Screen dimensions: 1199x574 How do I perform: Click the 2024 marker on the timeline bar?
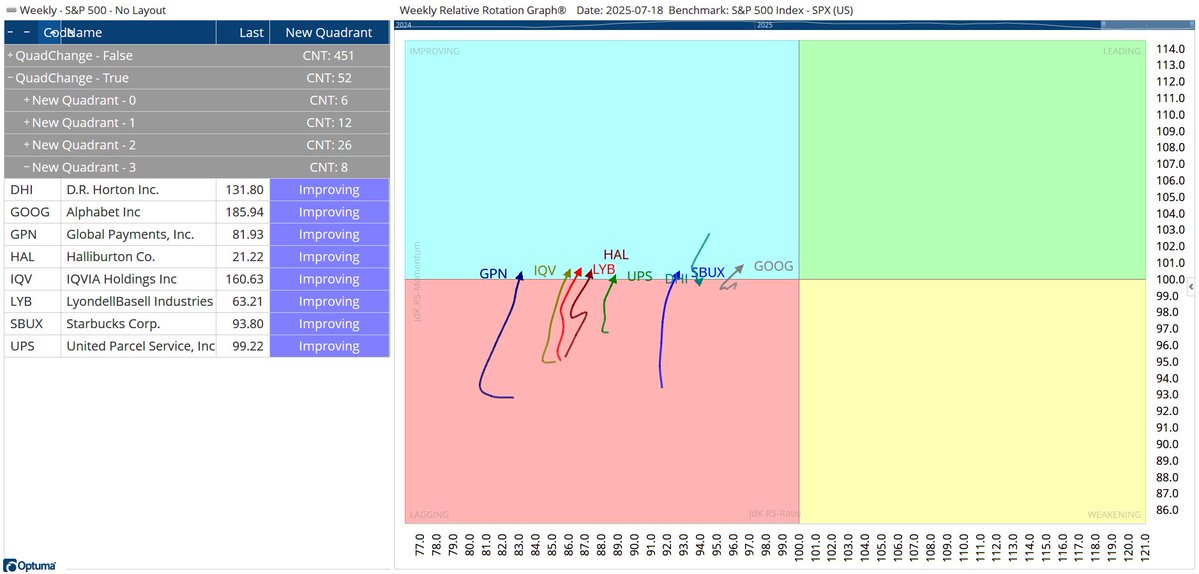[403, 25]
